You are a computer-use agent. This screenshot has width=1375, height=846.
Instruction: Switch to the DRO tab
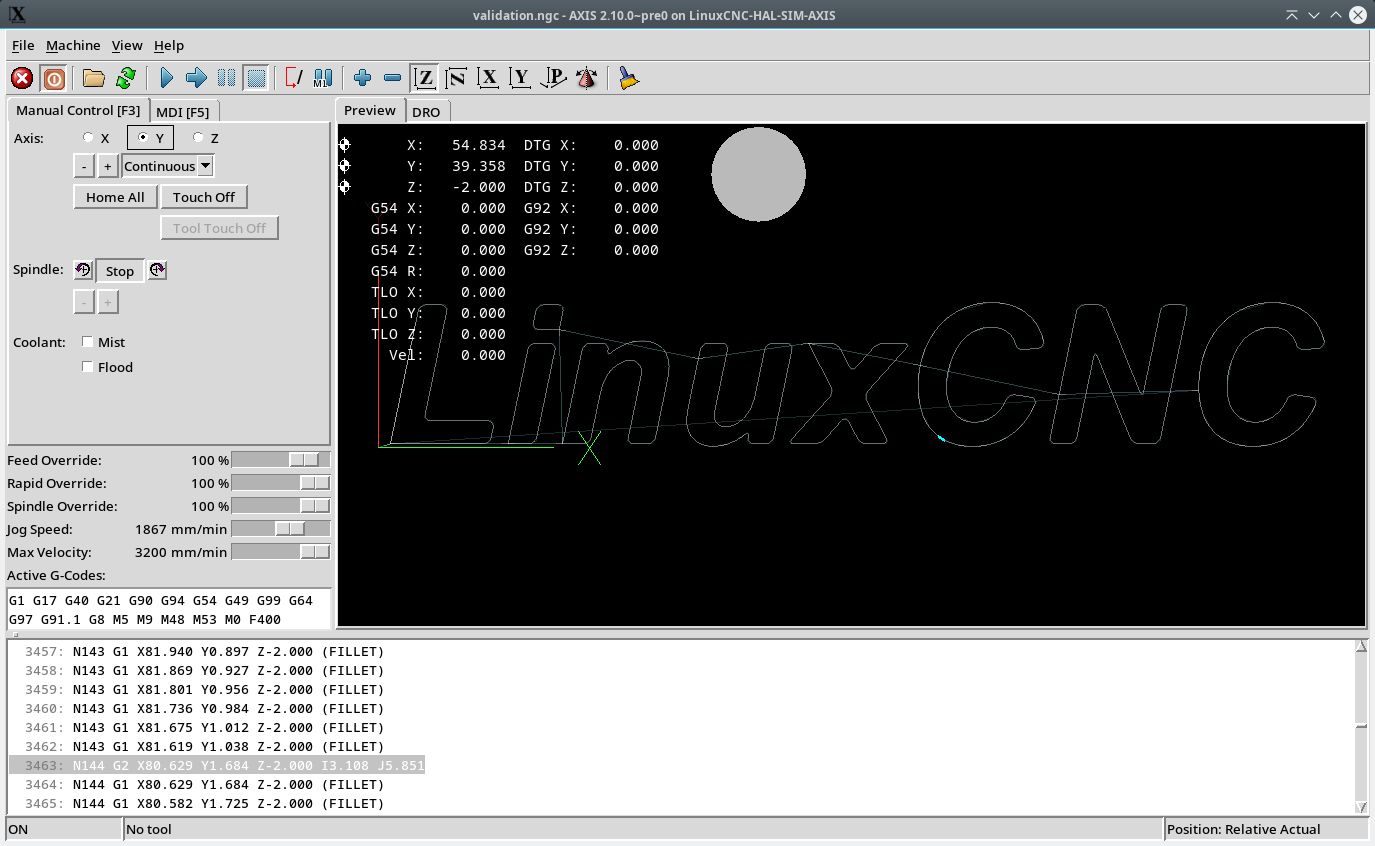coord(426,112)
